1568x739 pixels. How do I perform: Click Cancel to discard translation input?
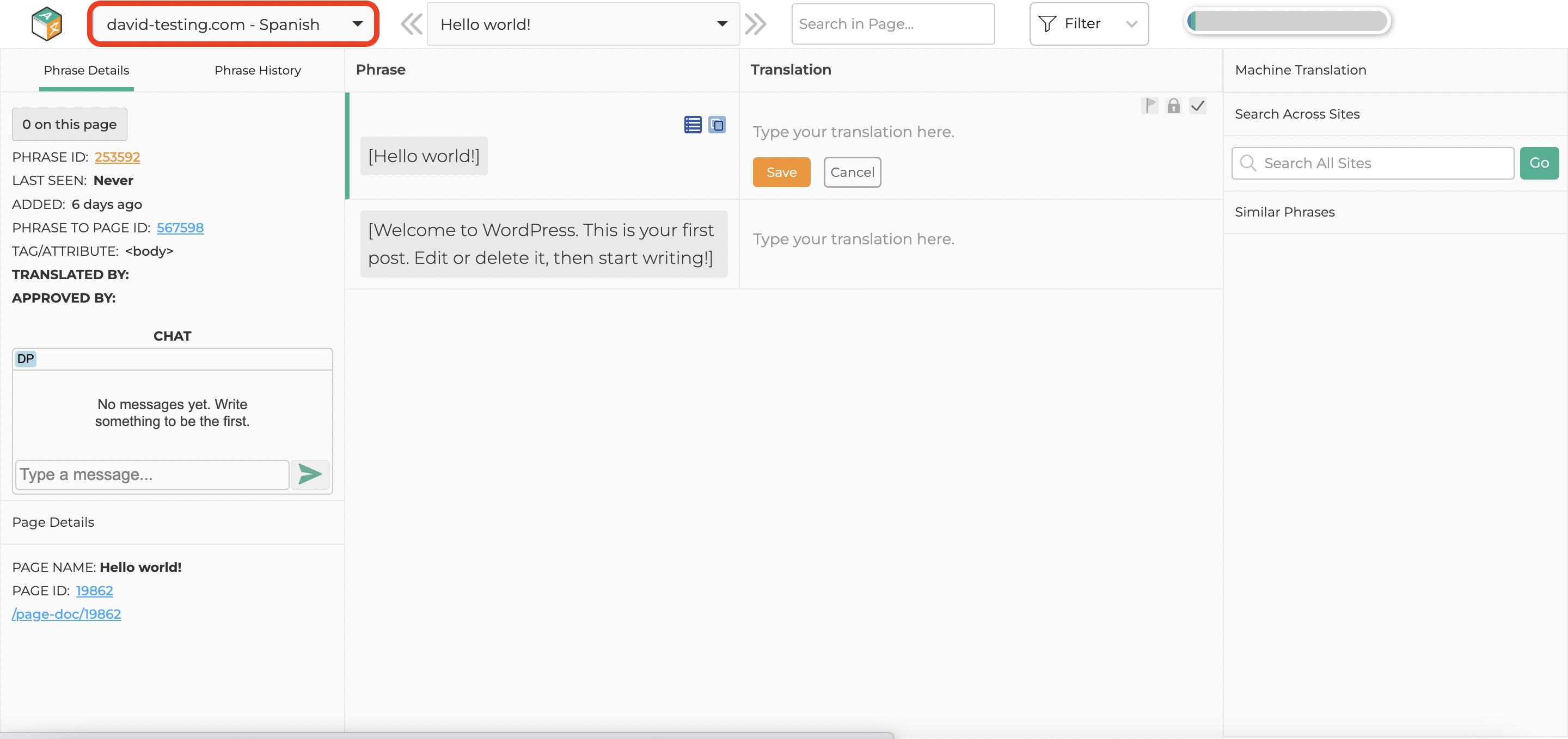pyautogui.click(x=852, y=172)
